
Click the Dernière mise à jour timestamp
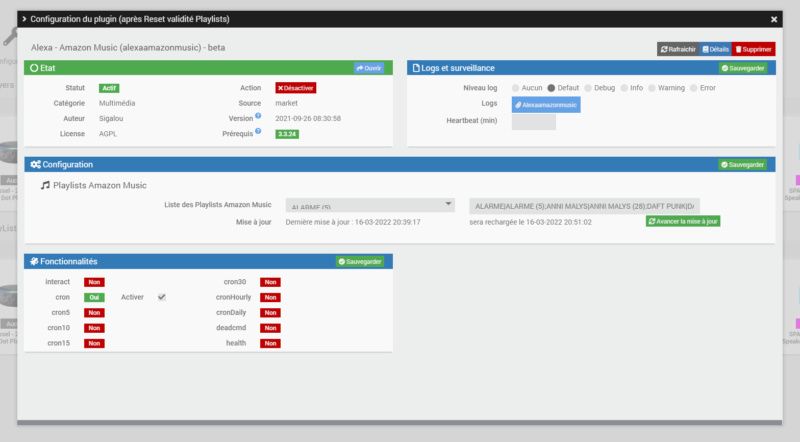click(x=353, y=222)
